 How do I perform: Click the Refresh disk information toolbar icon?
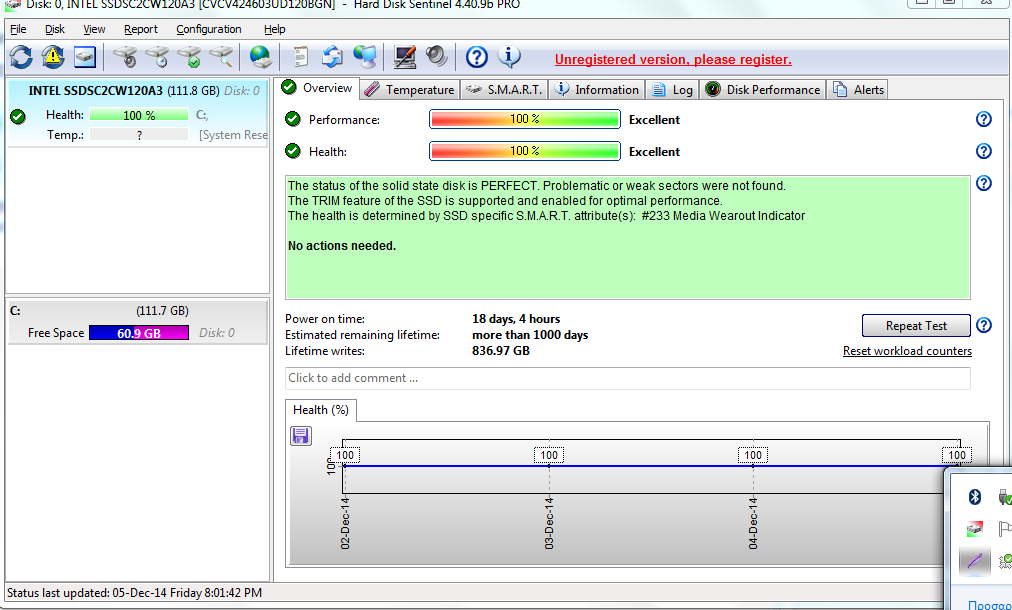click(21, 57)
